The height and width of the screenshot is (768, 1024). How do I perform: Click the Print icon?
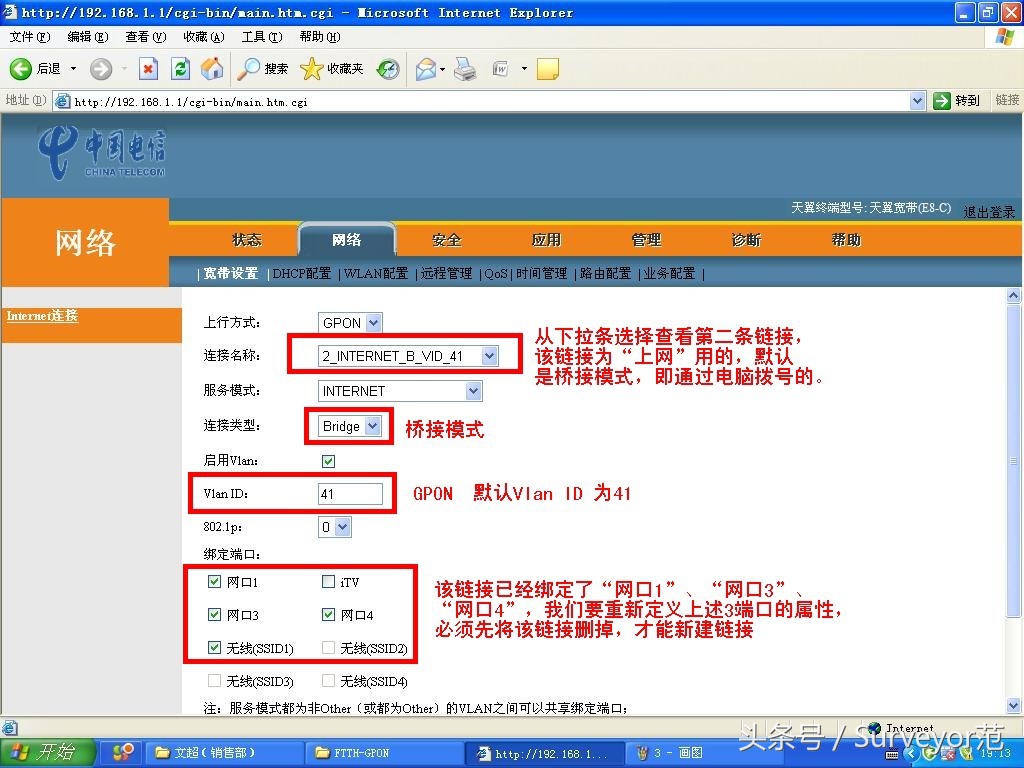[x=465, y=69]
